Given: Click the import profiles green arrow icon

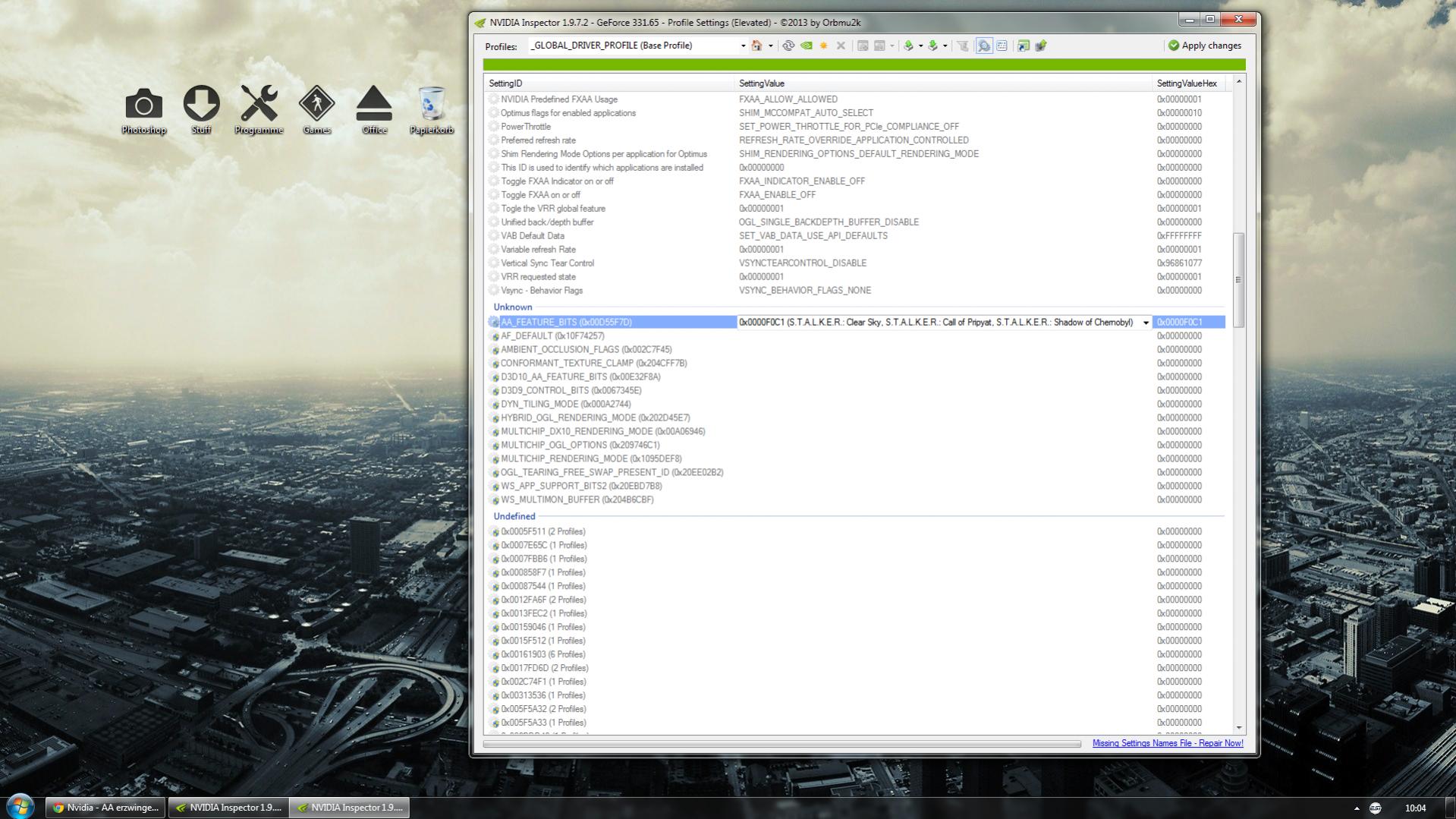Looking at the screenshot, I should (932, 46).
